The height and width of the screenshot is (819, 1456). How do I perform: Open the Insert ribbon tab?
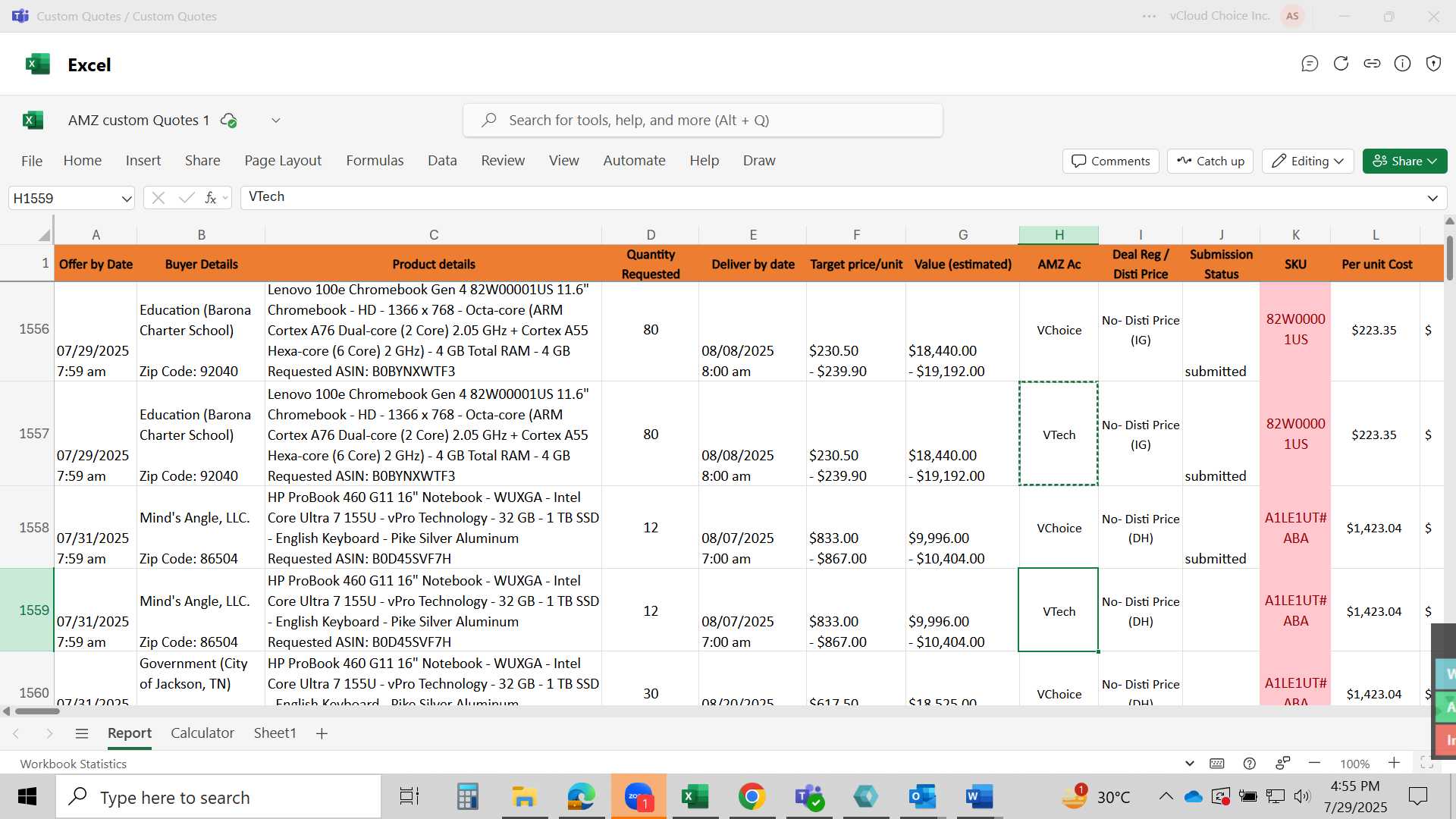[143, 161]
